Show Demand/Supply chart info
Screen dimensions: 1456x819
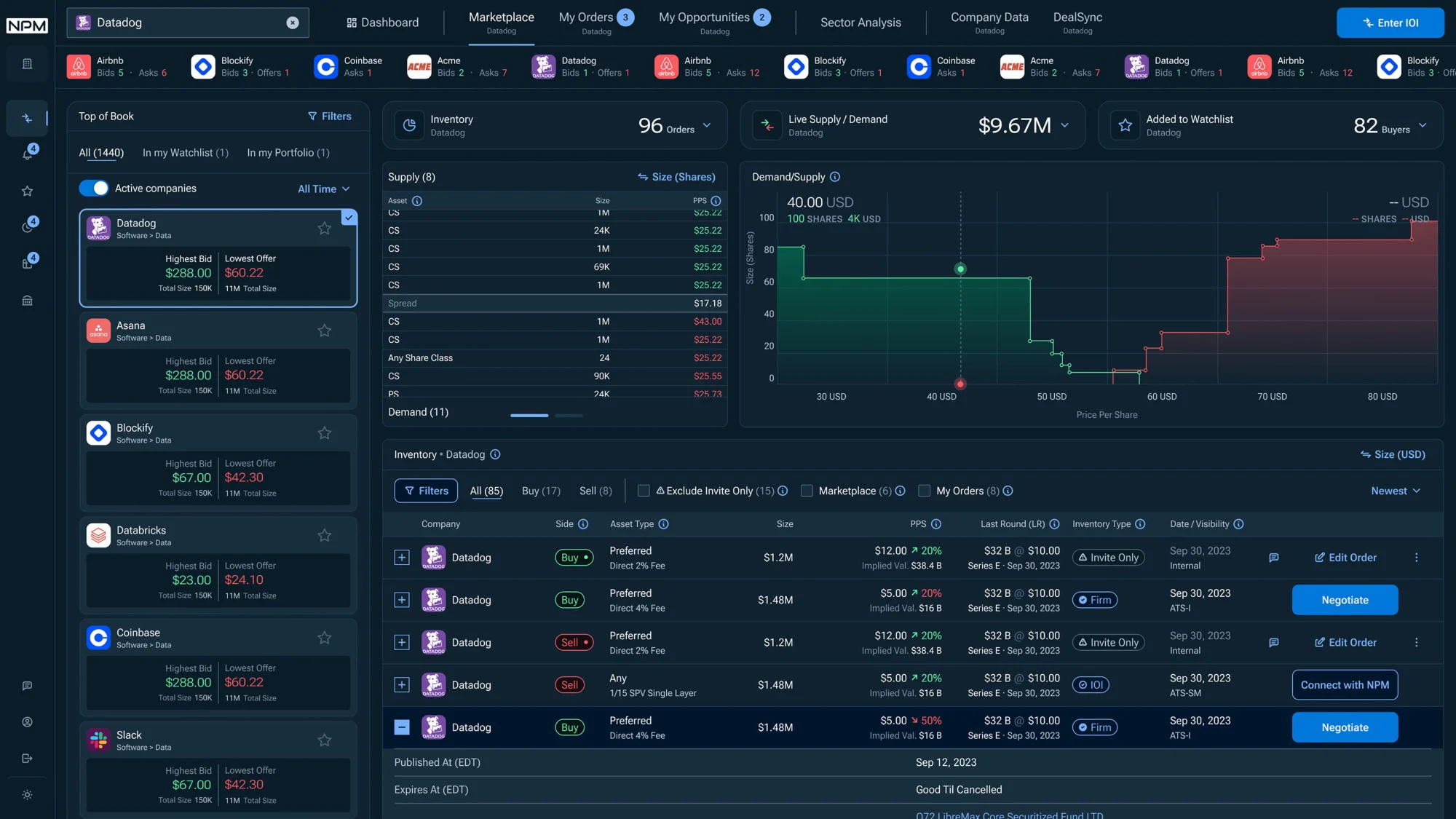tap(835, 177)
